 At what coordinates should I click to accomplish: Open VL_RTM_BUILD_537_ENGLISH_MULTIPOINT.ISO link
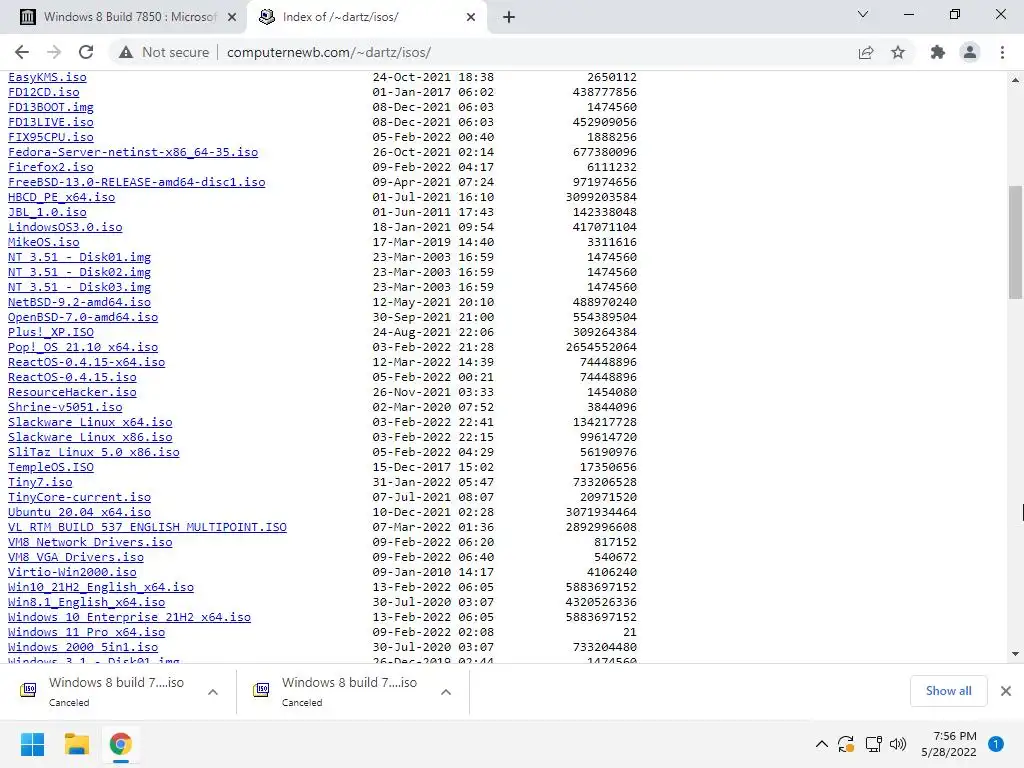[x=148, y=528]
